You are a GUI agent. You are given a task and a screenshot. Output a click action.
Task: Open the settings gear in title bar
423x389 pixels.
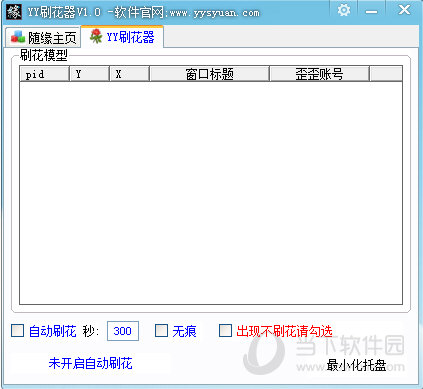coord(344,10)
